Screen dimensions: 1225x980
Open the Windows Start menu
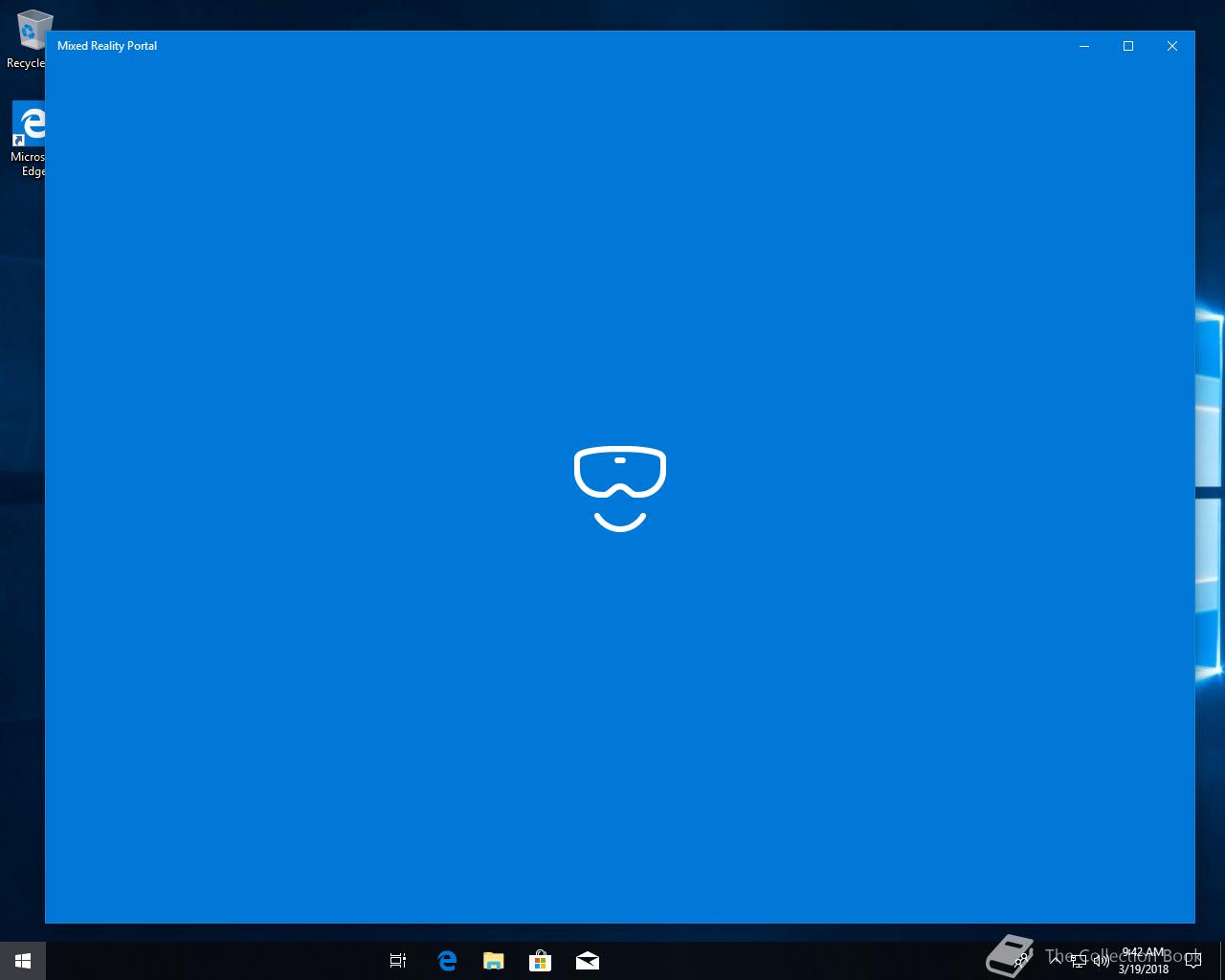23,961
